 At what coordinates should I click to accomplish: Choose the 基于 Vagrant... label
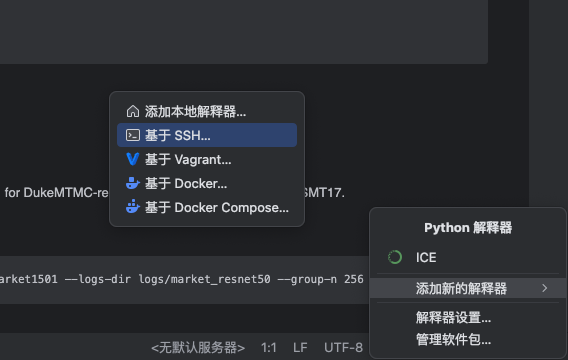pos(188,160)
